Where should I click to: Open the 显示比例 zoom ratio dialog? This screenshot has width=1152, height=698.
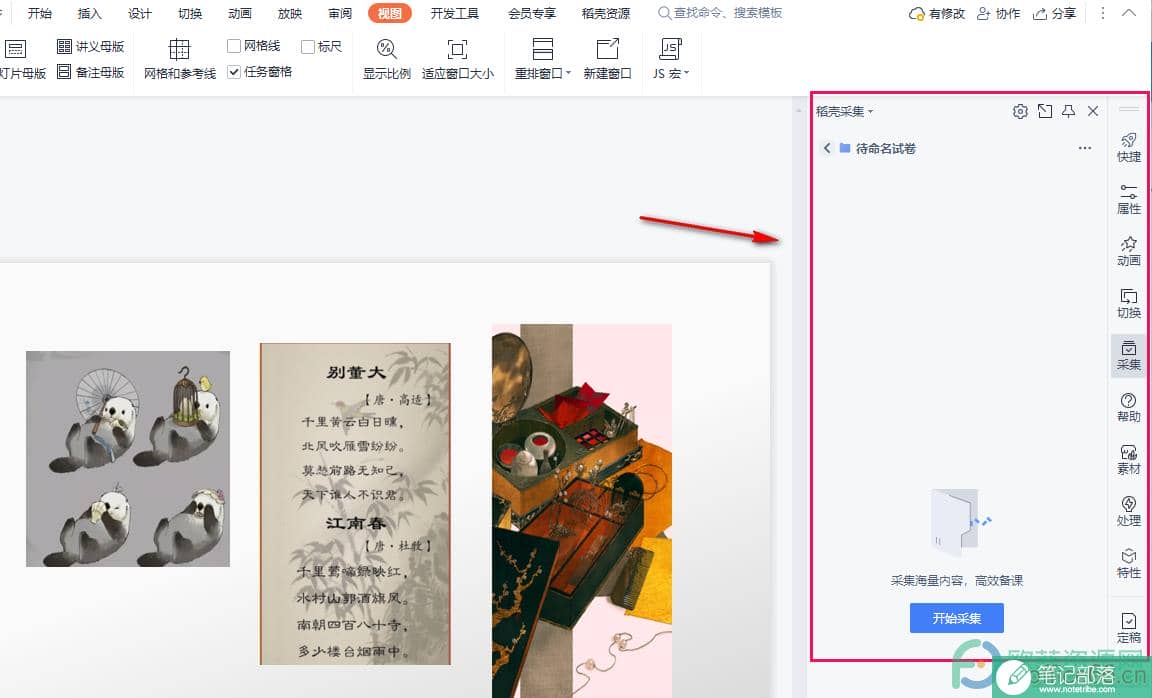click(386, 59)
